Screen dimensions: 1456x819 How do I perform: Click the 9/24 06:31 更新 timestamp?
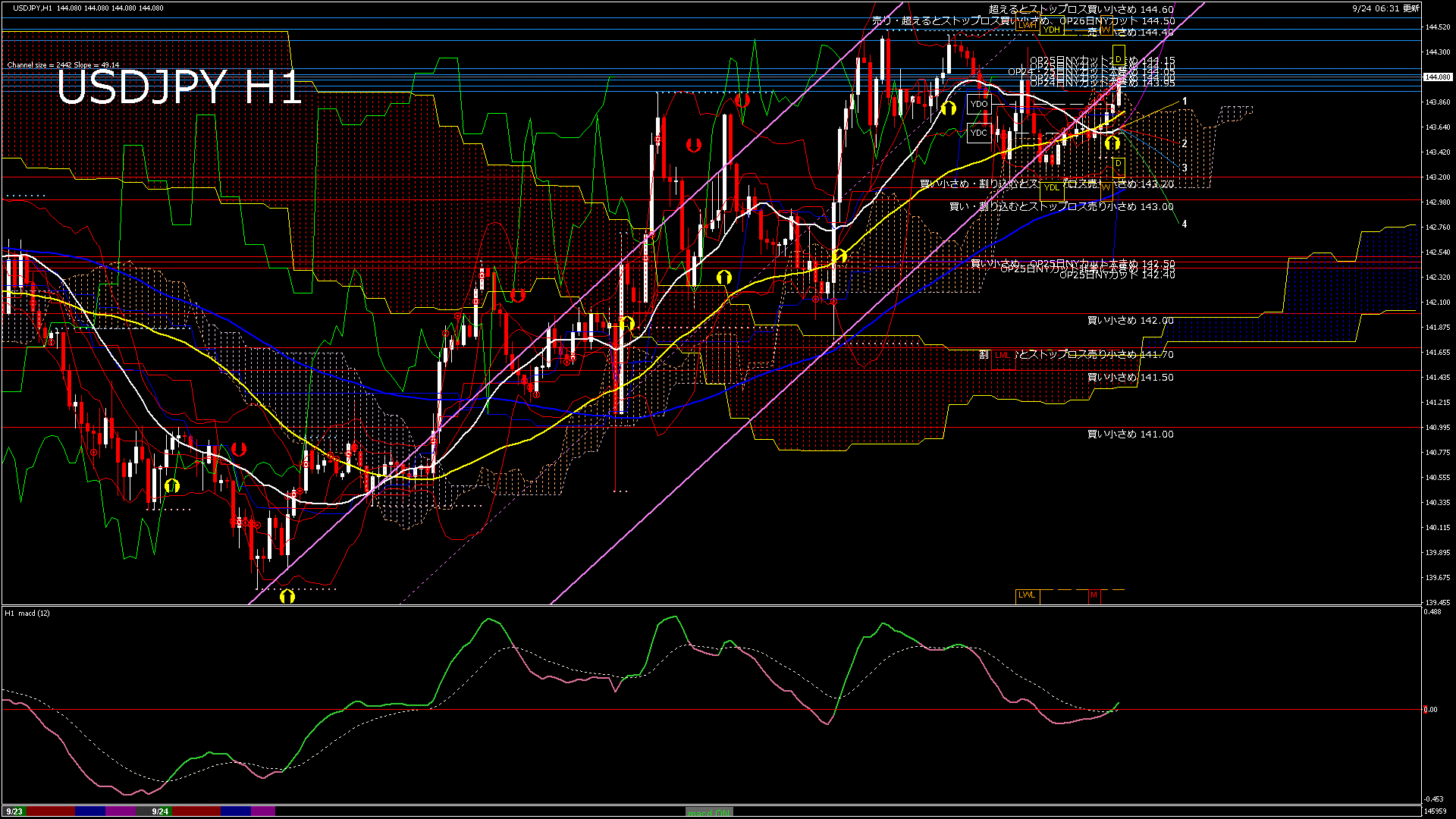pos(1385,8)
